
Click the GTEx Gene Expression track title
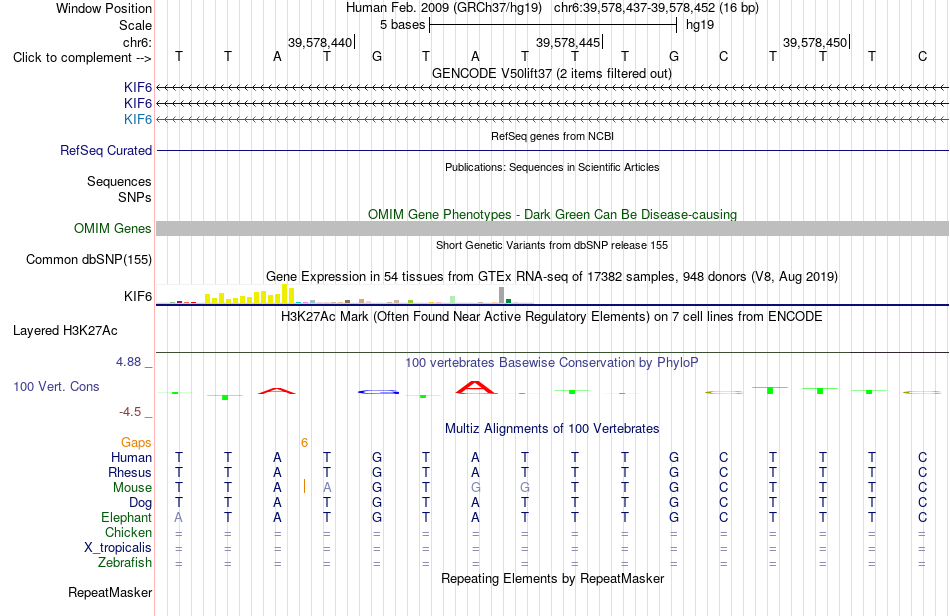click(552, 277)
